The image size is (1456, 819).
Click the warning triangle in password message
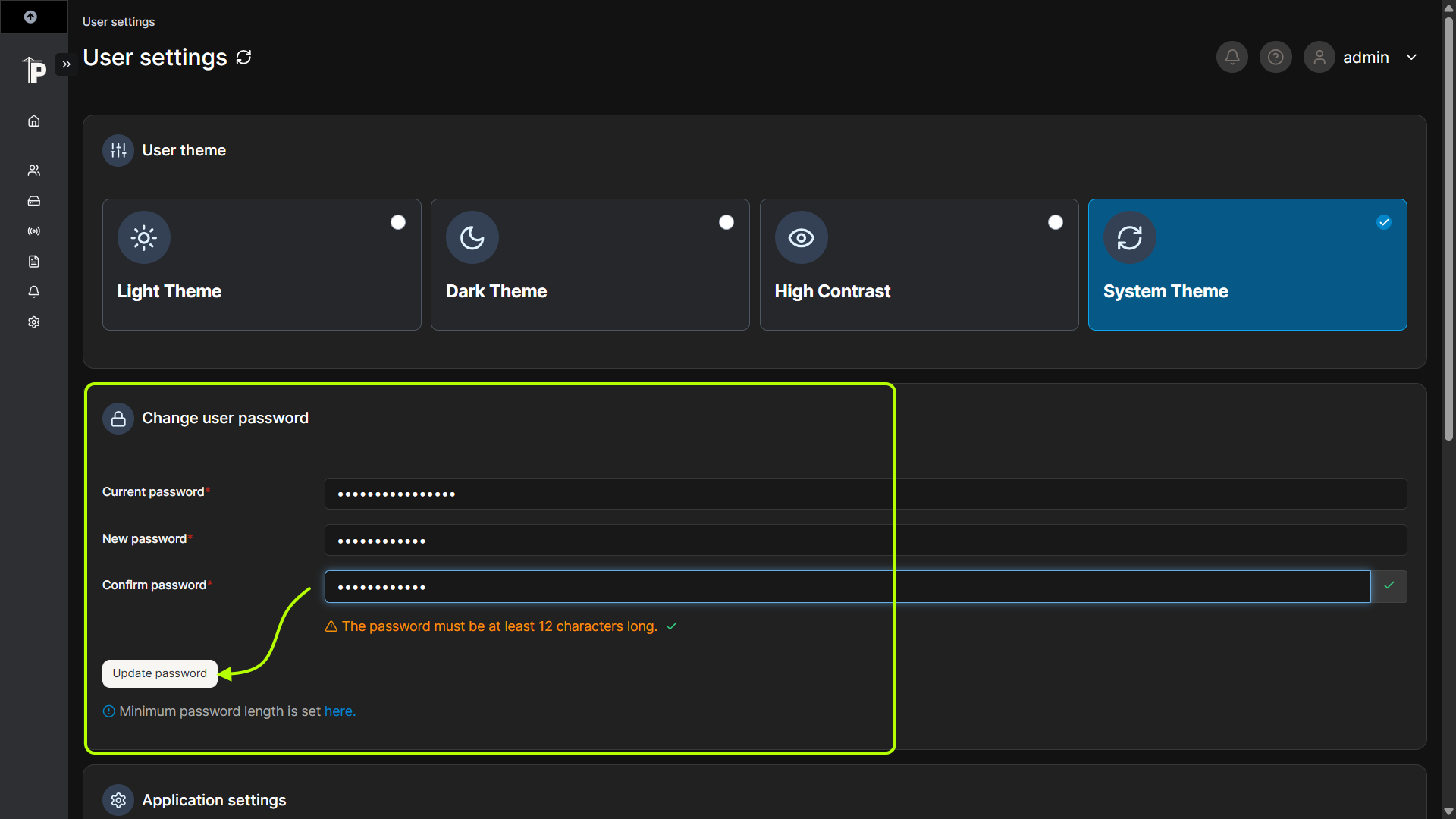click(331, 626)
